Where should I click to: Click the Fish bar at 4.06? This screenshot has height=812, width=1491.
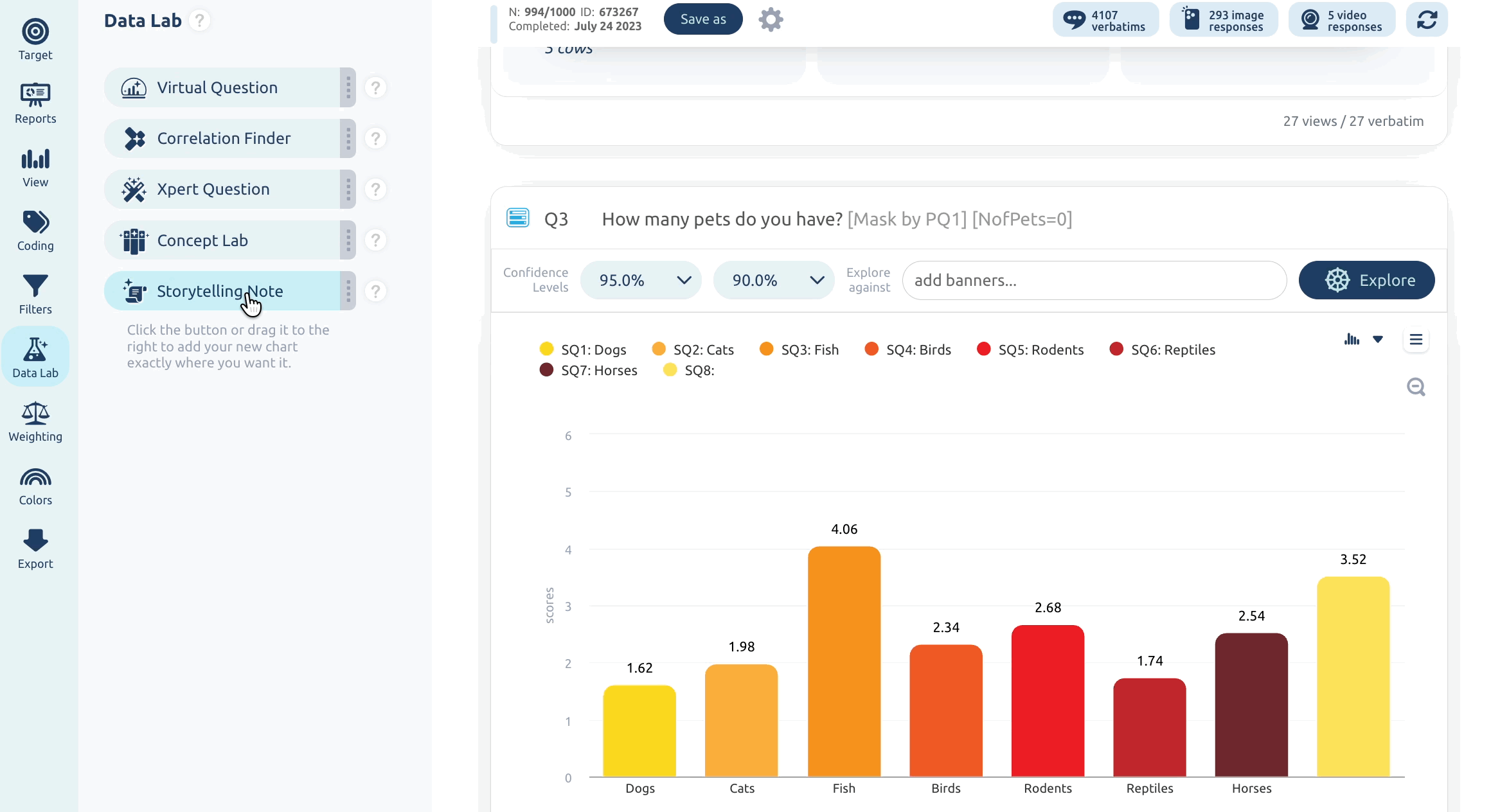[844, 662]
